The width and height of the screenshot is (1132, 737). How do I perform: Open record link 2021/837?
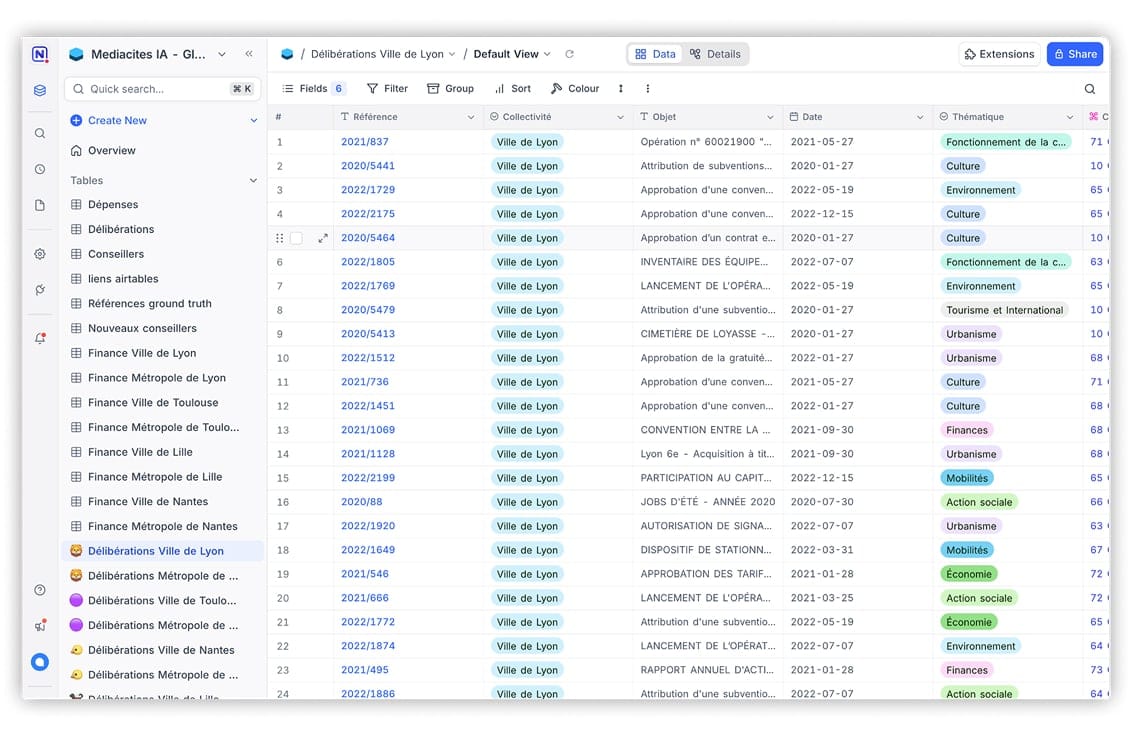pos(365,142)
